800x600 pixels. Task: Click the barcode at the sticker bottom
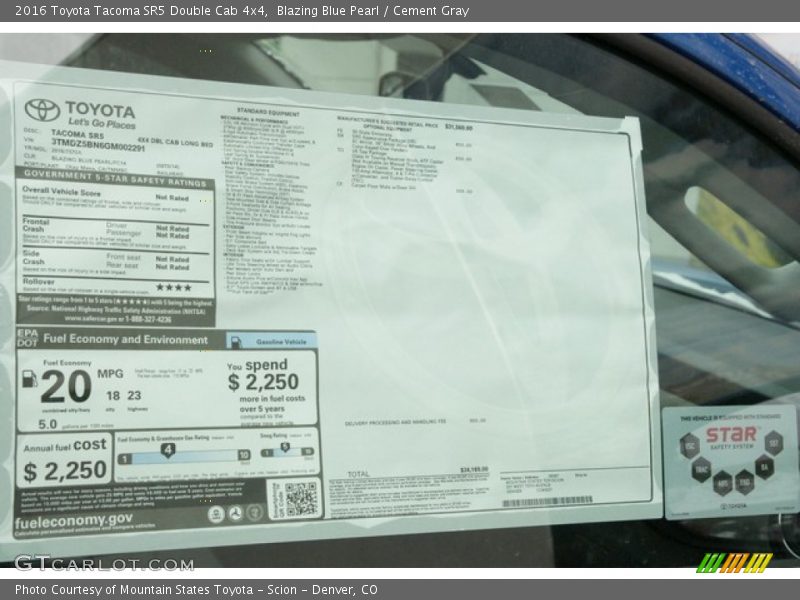click(x=547, y=502)
